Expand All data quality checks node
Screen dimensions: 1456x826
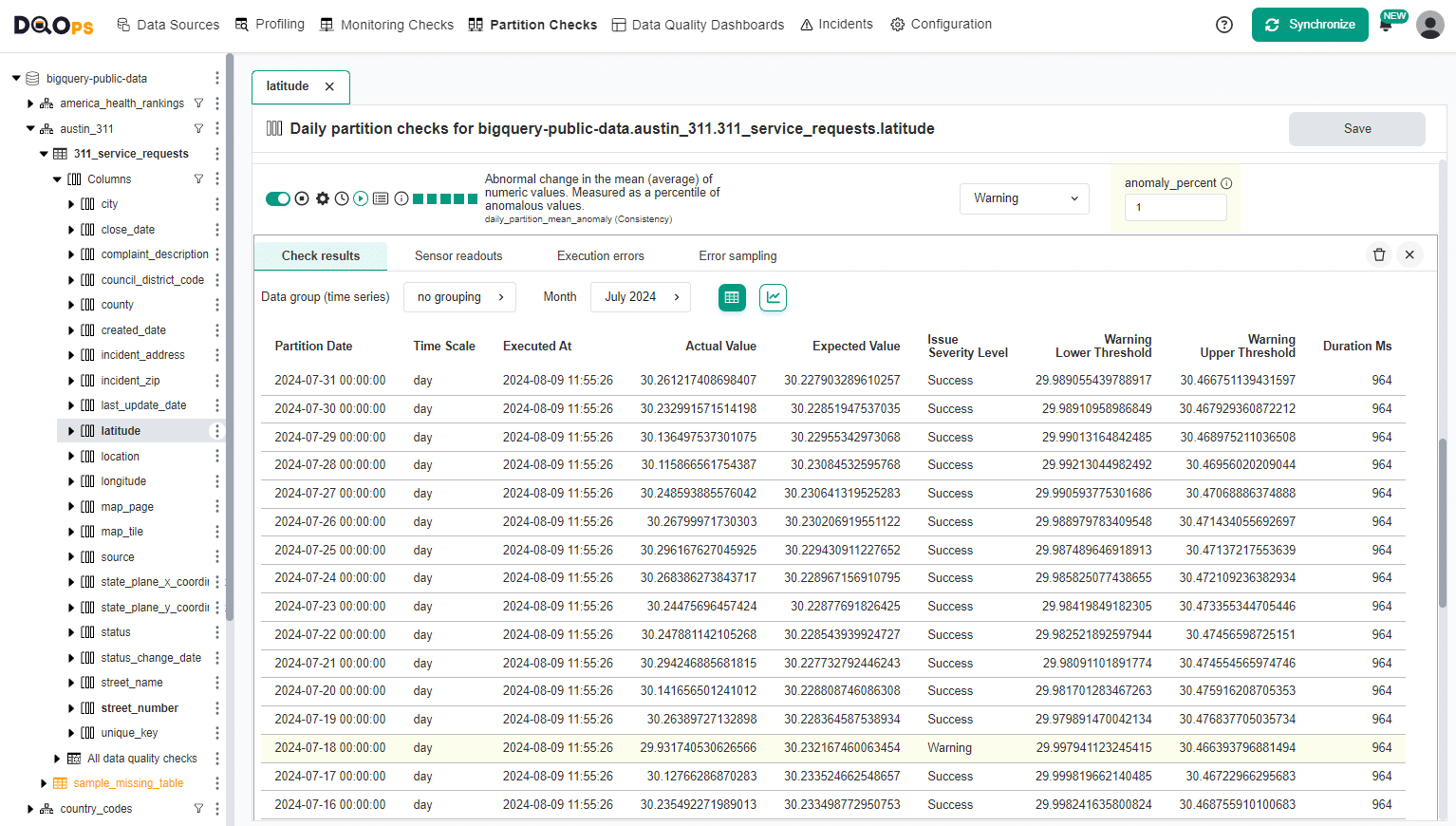click(x=57, y=759)
